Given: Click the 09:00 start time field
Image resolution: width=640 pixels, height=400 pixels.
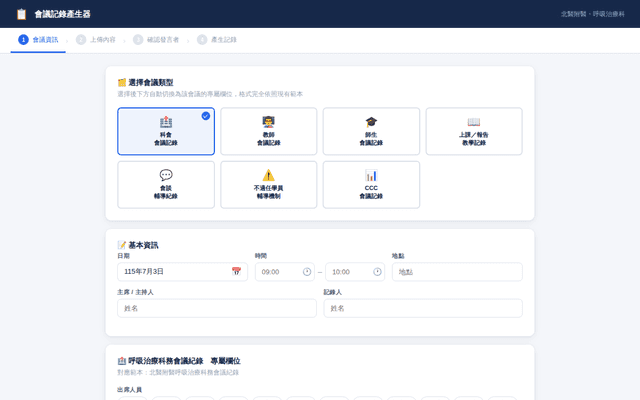Looking at the screenshot, I should click(285, 272).
